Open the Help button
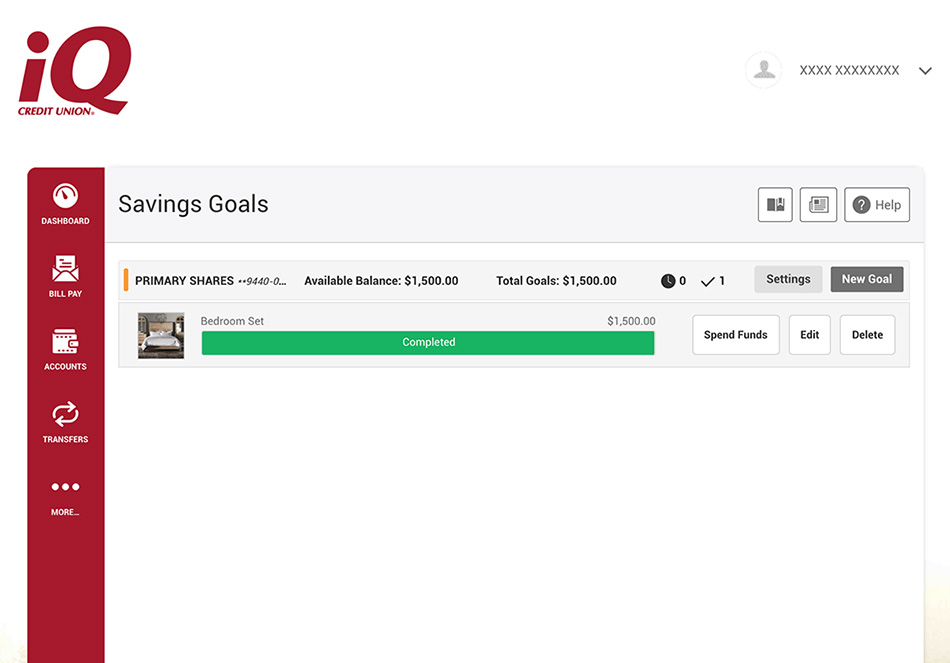This screenshot has height=663, width=950. 877,205
